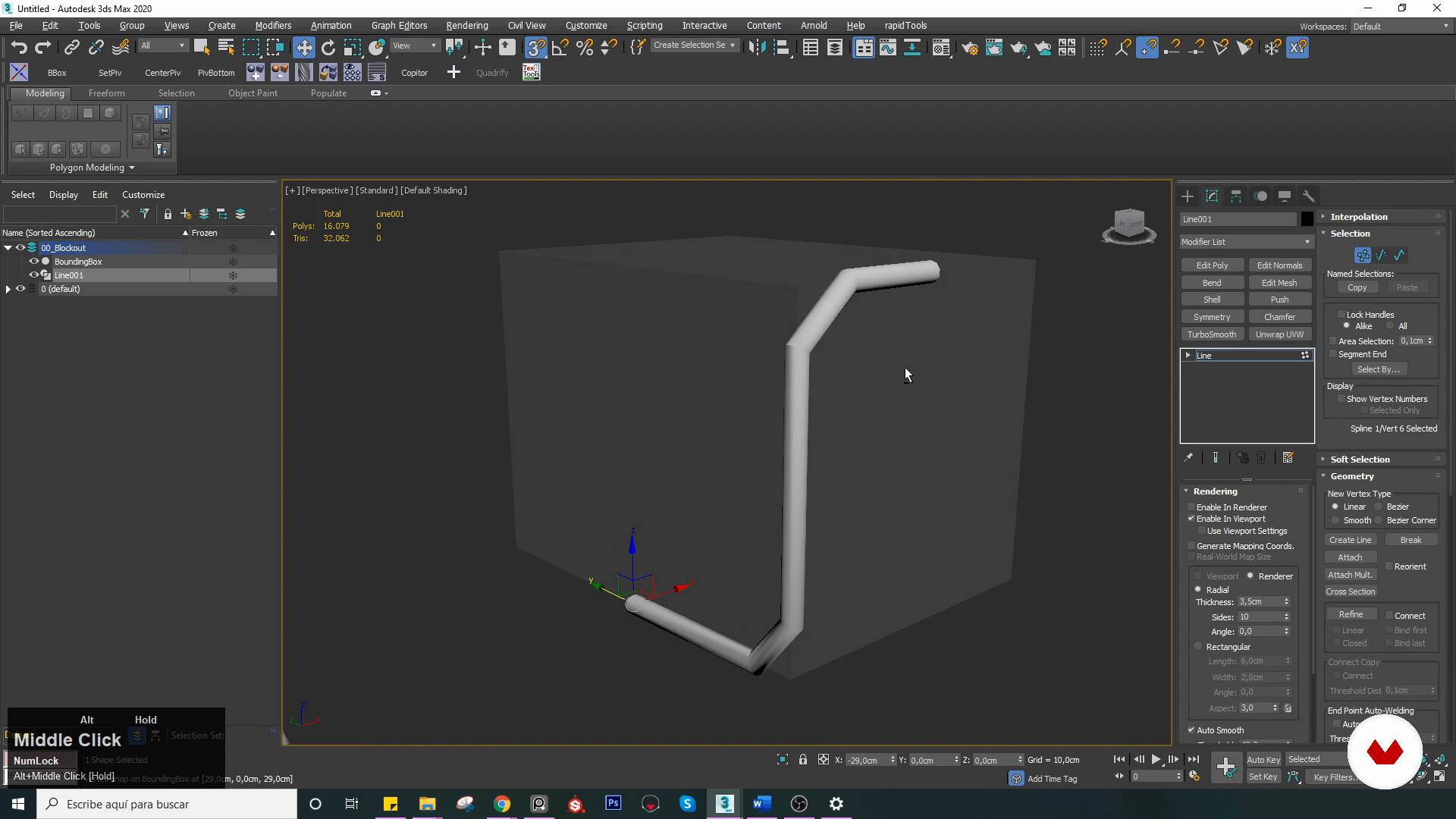This screenshot has width=1456, height=819.
Task: Click the Create Line button
Action: click(1350, 540)
